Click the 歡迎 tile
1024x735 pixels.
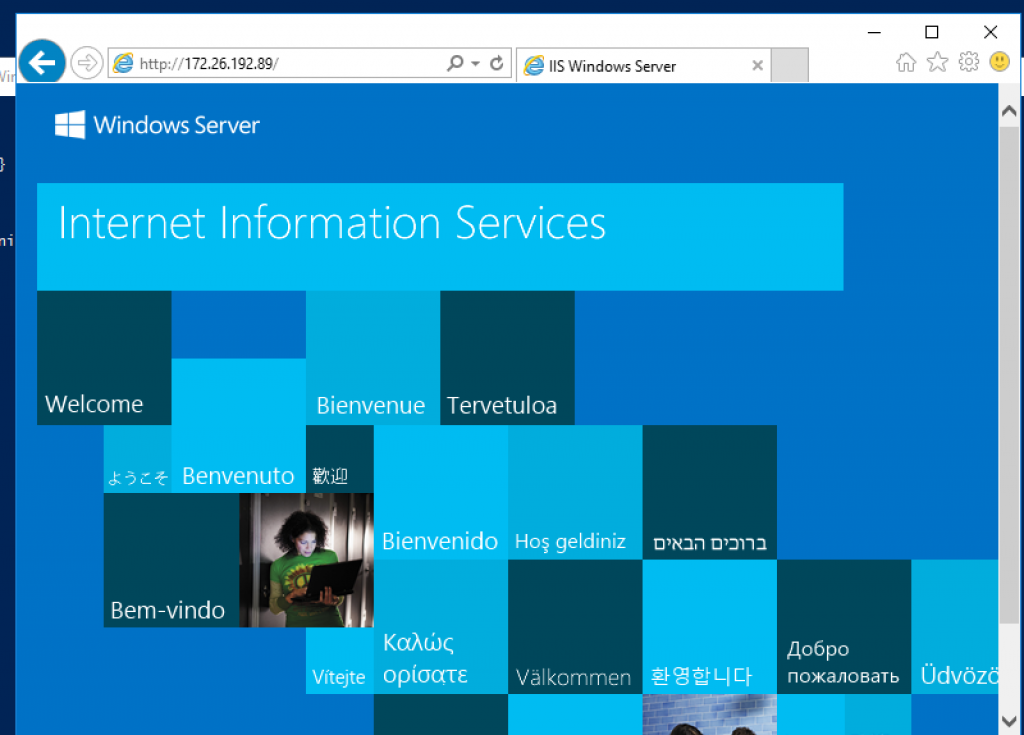[x=340, y=459]
